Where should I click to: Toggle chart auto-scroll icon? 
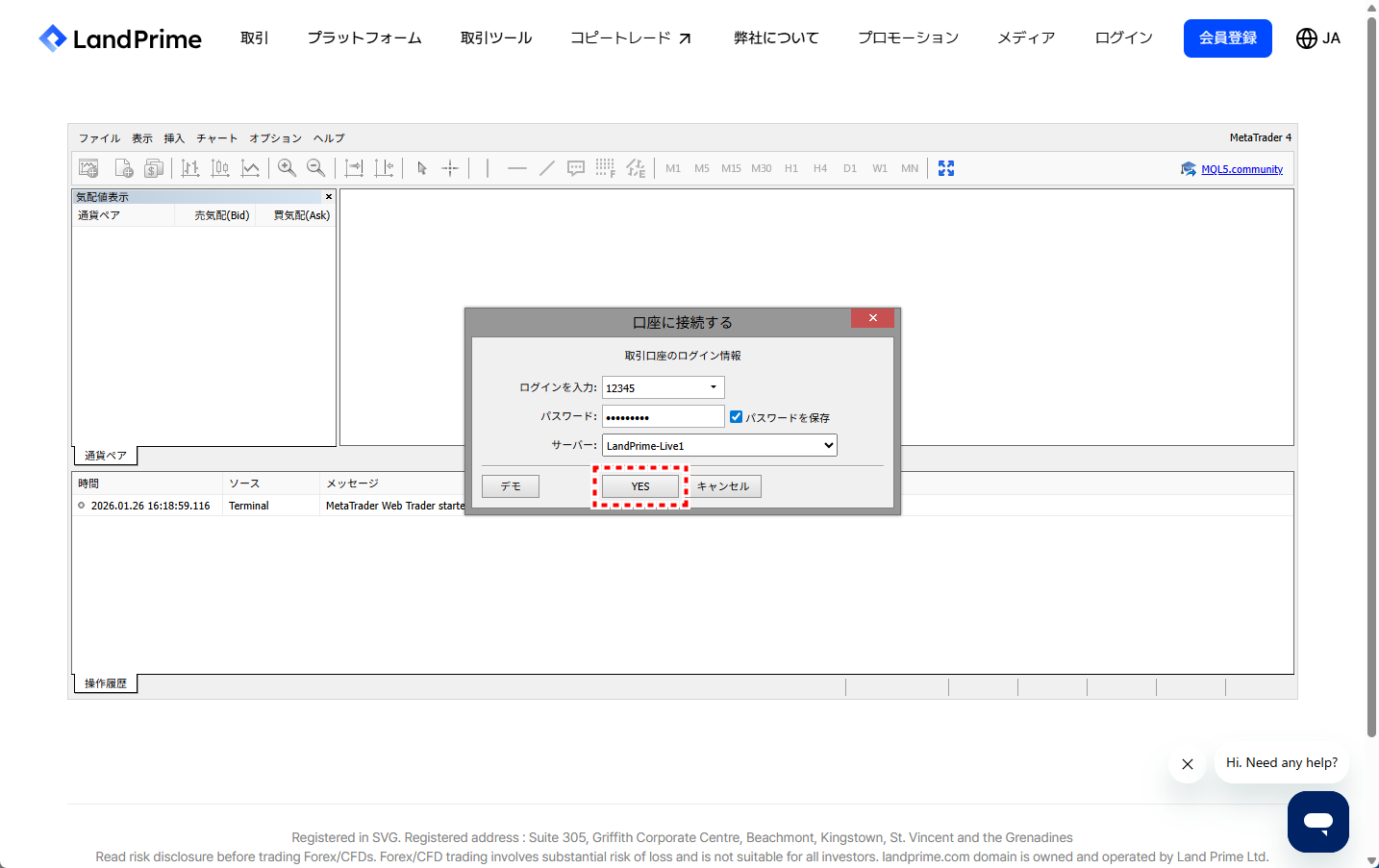(x=354, y=168)
